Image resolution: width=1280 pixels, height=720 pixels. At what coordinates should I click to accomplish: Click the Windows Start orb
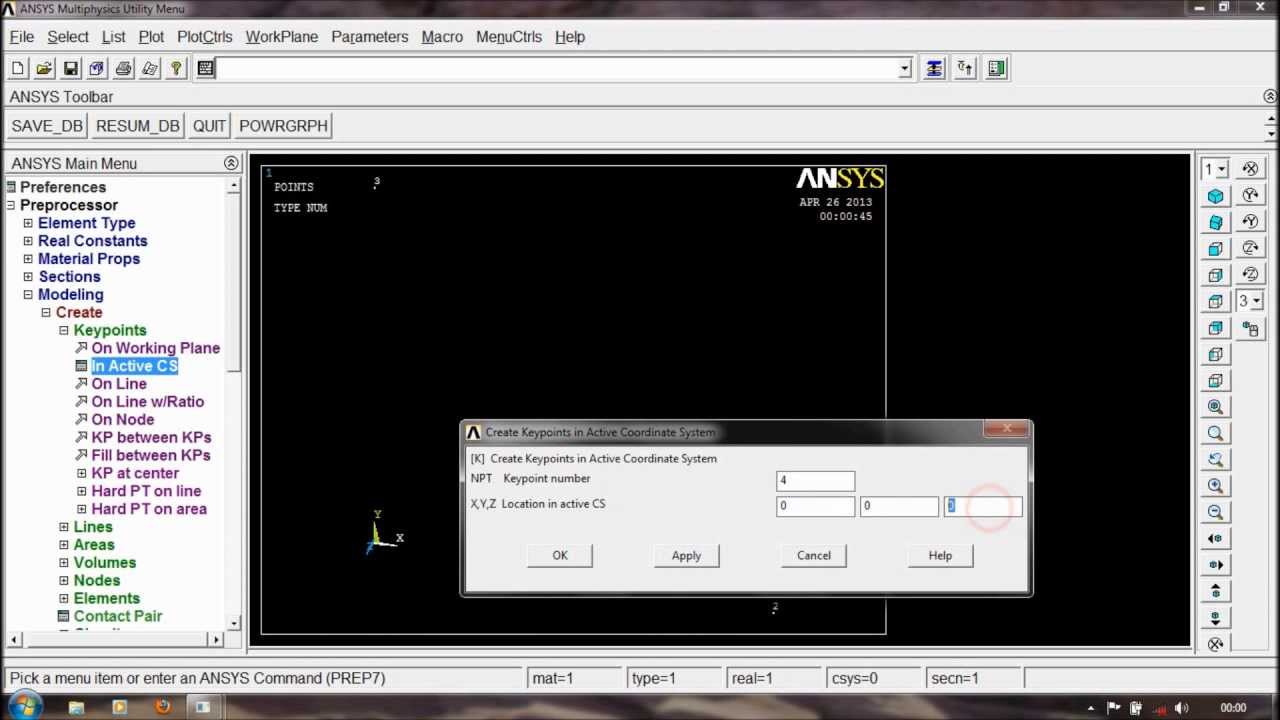pyautogui.click(x=26, y=705)
